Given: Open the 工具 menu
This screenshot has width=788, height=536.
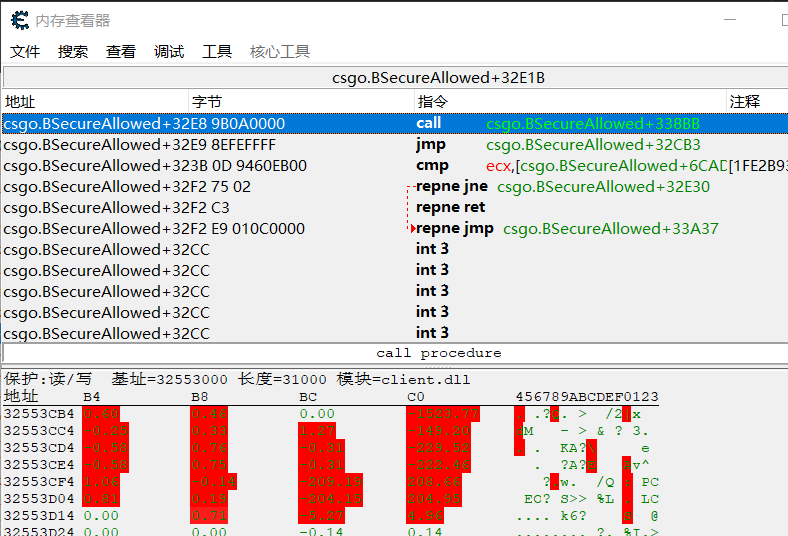Looking at the screenshot, I should 217,51.
